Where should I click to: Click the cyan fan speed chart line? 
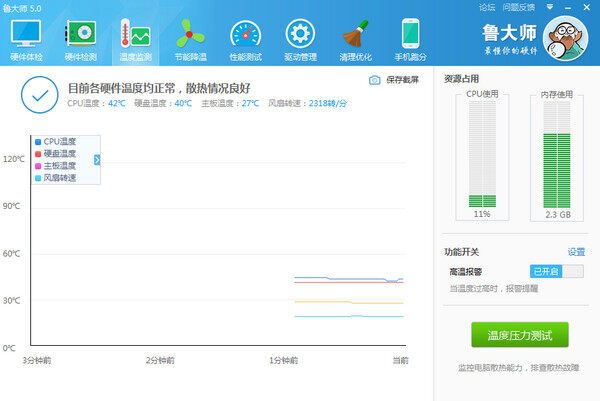click(x=349, y=316)
